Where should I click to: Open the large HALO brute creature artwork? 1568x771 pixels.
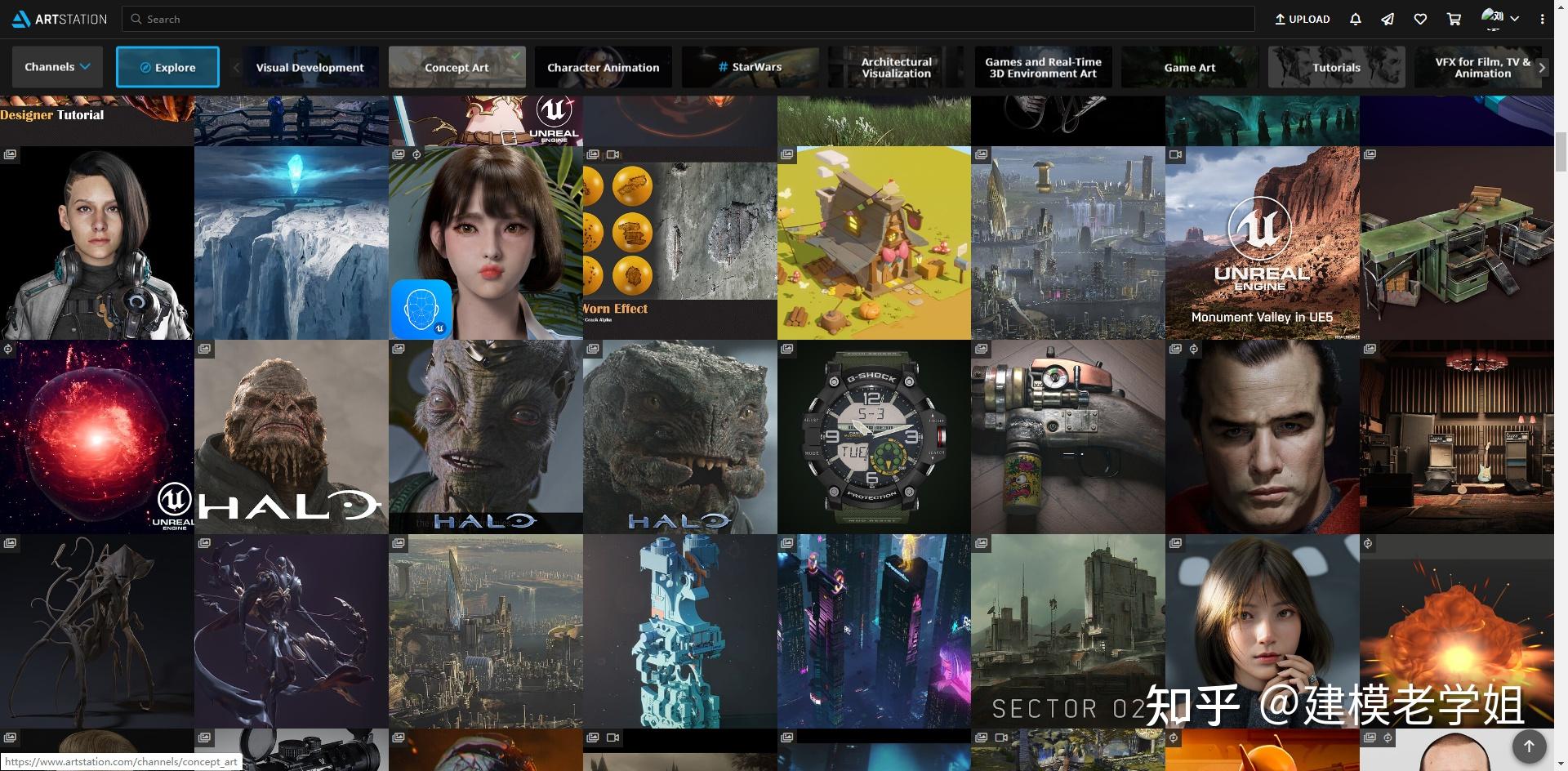[292, 437]
